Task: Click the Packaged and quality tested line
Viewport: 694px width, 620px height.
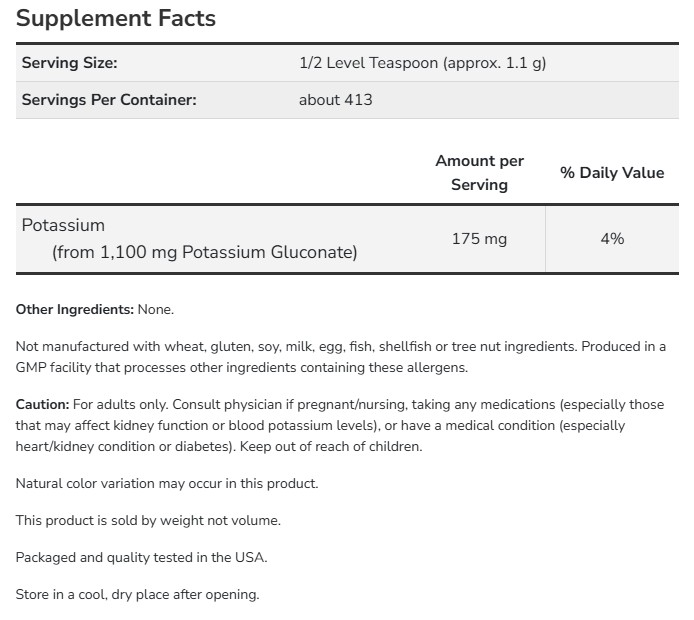Action: tap(141, 557)
